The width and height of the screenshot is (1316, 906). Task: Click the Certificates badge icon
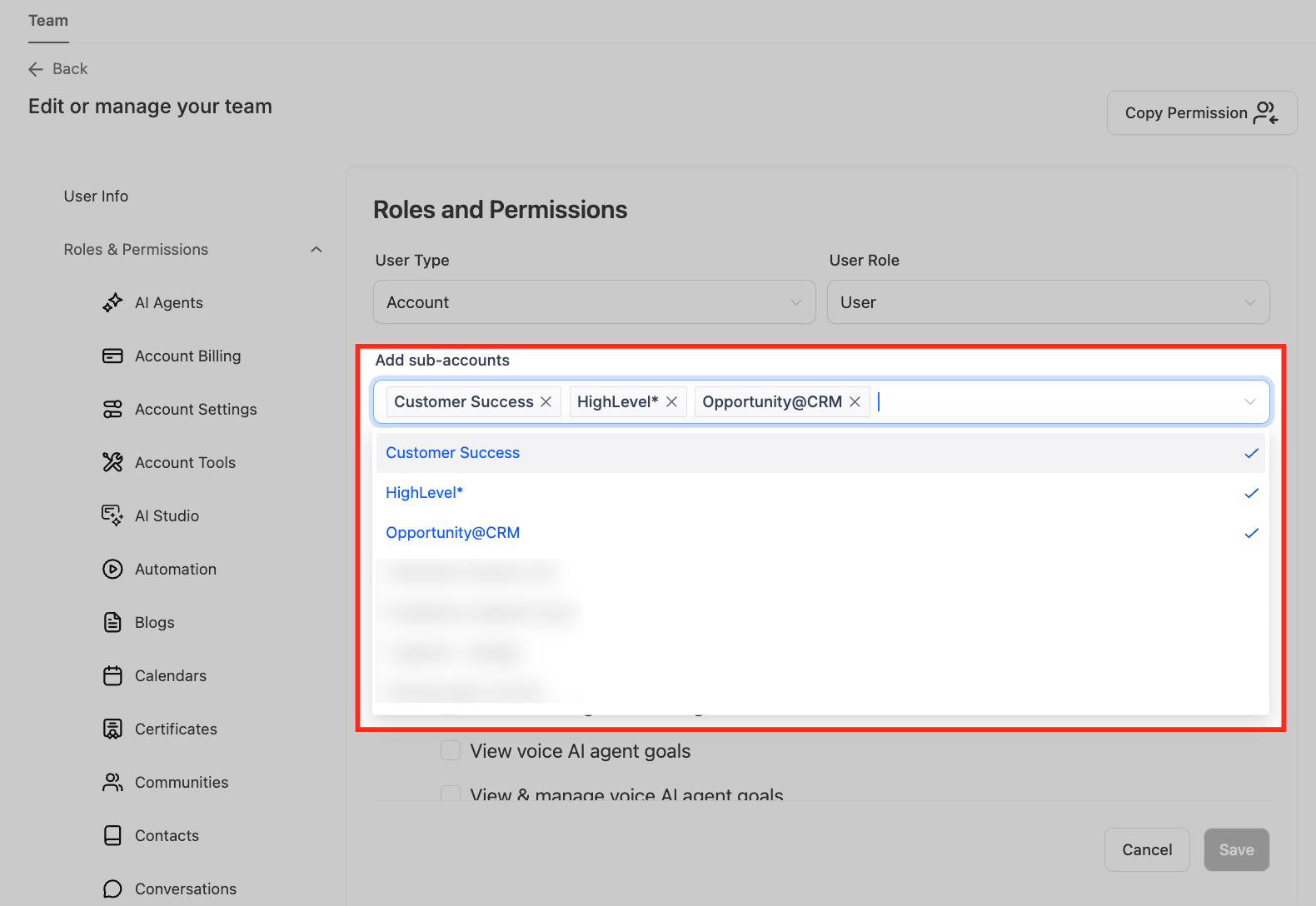point(112,729)
